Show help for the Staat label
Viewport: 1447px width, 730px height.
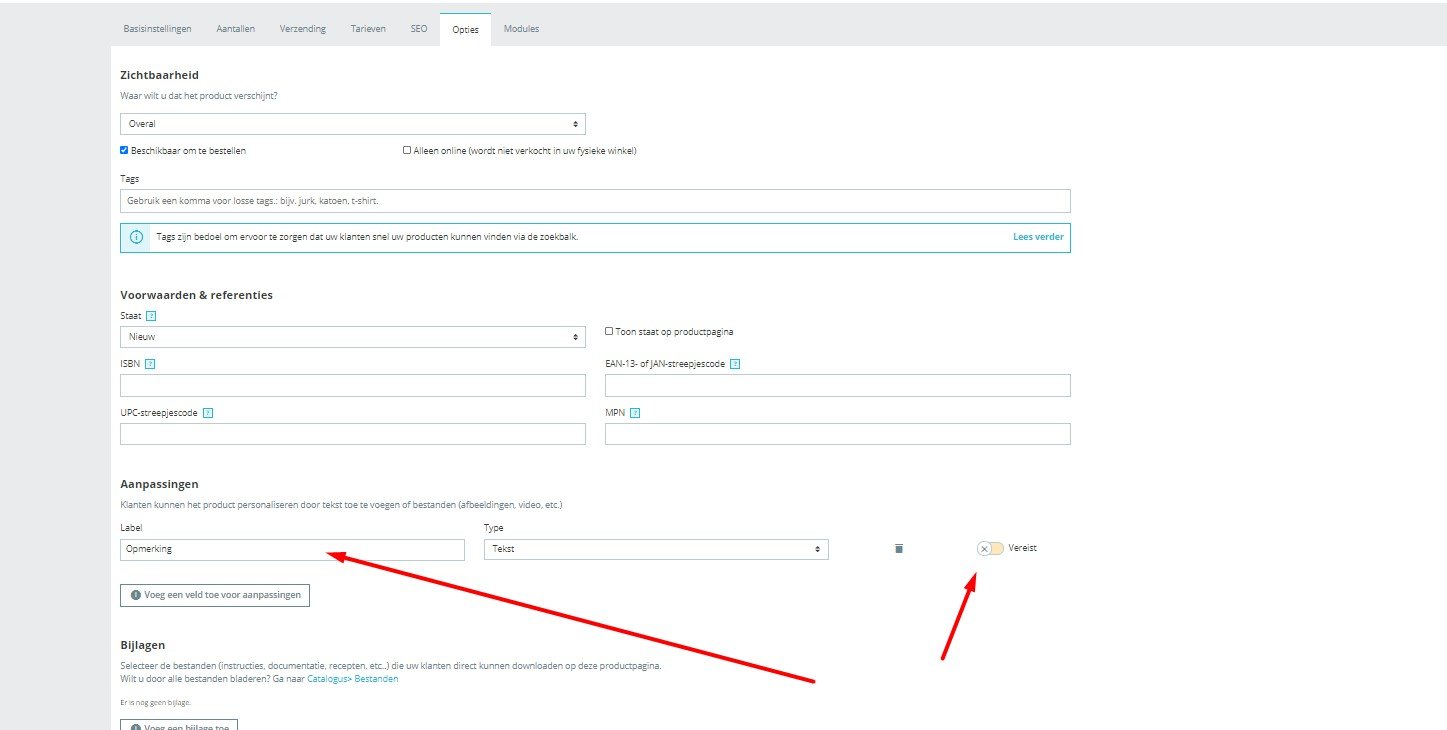point(152,315)
